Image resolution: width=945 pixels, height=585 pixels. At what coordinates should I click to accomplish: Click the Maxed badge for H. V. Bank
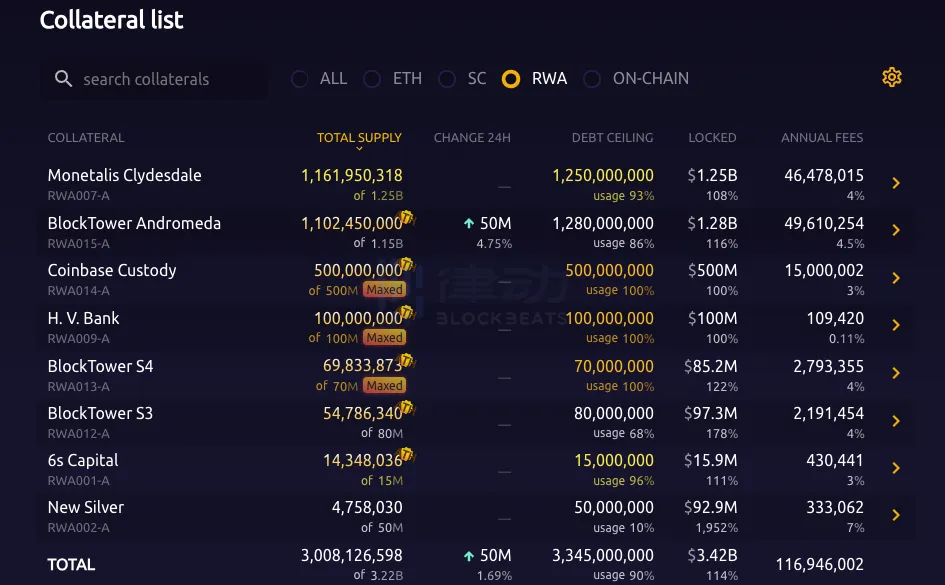384,338
